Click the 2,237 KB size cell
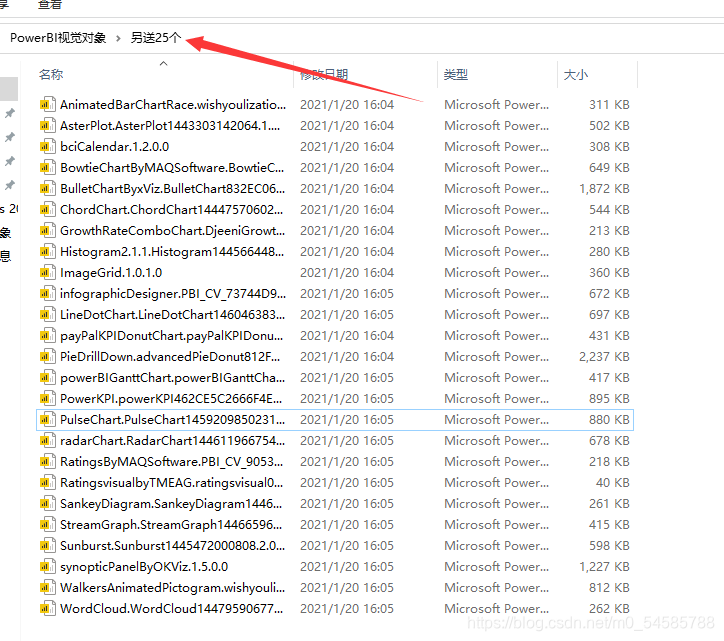 (604, 357)
